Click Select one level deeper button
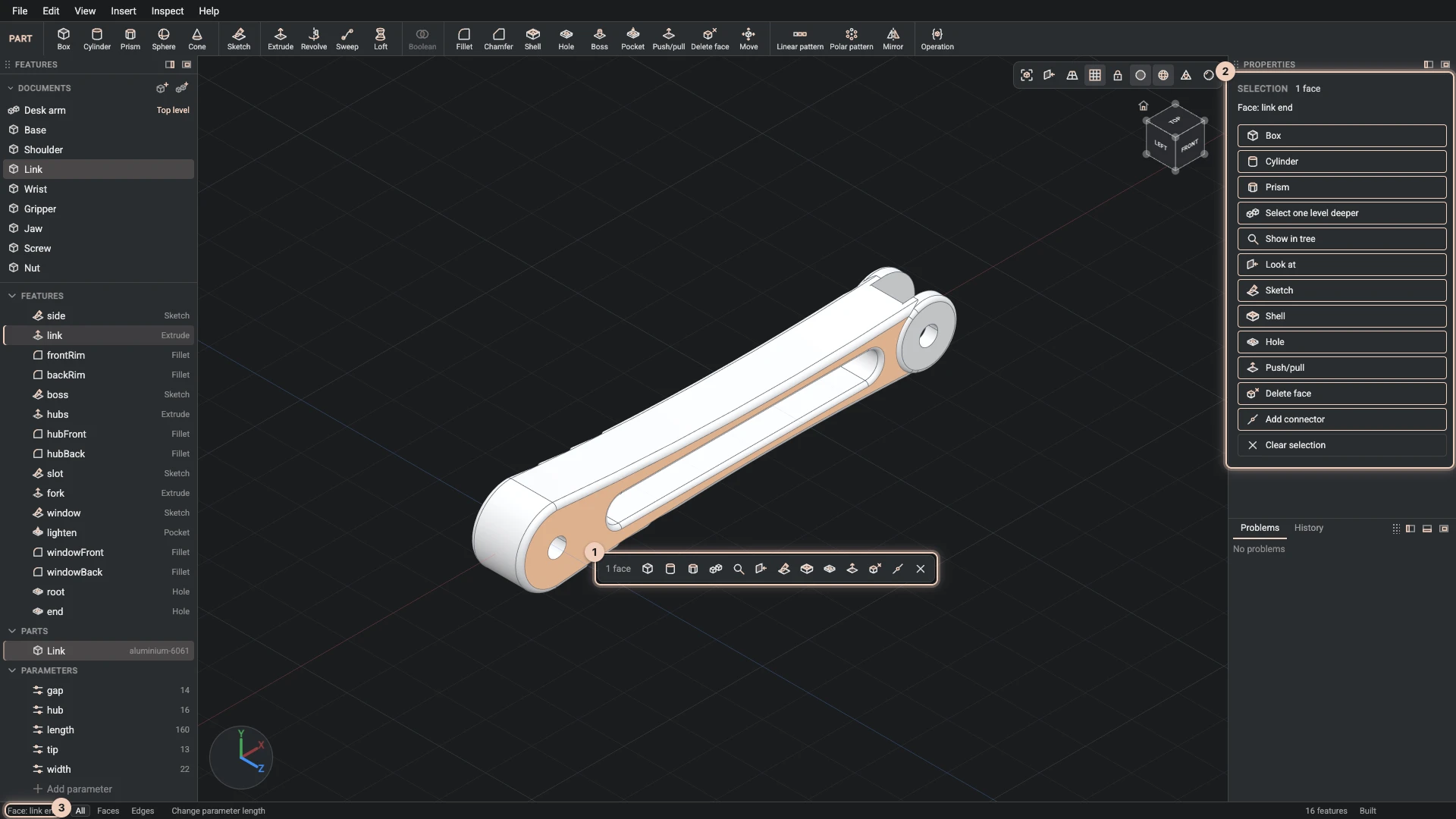 pyautogui.click(x=1341, y=213)
